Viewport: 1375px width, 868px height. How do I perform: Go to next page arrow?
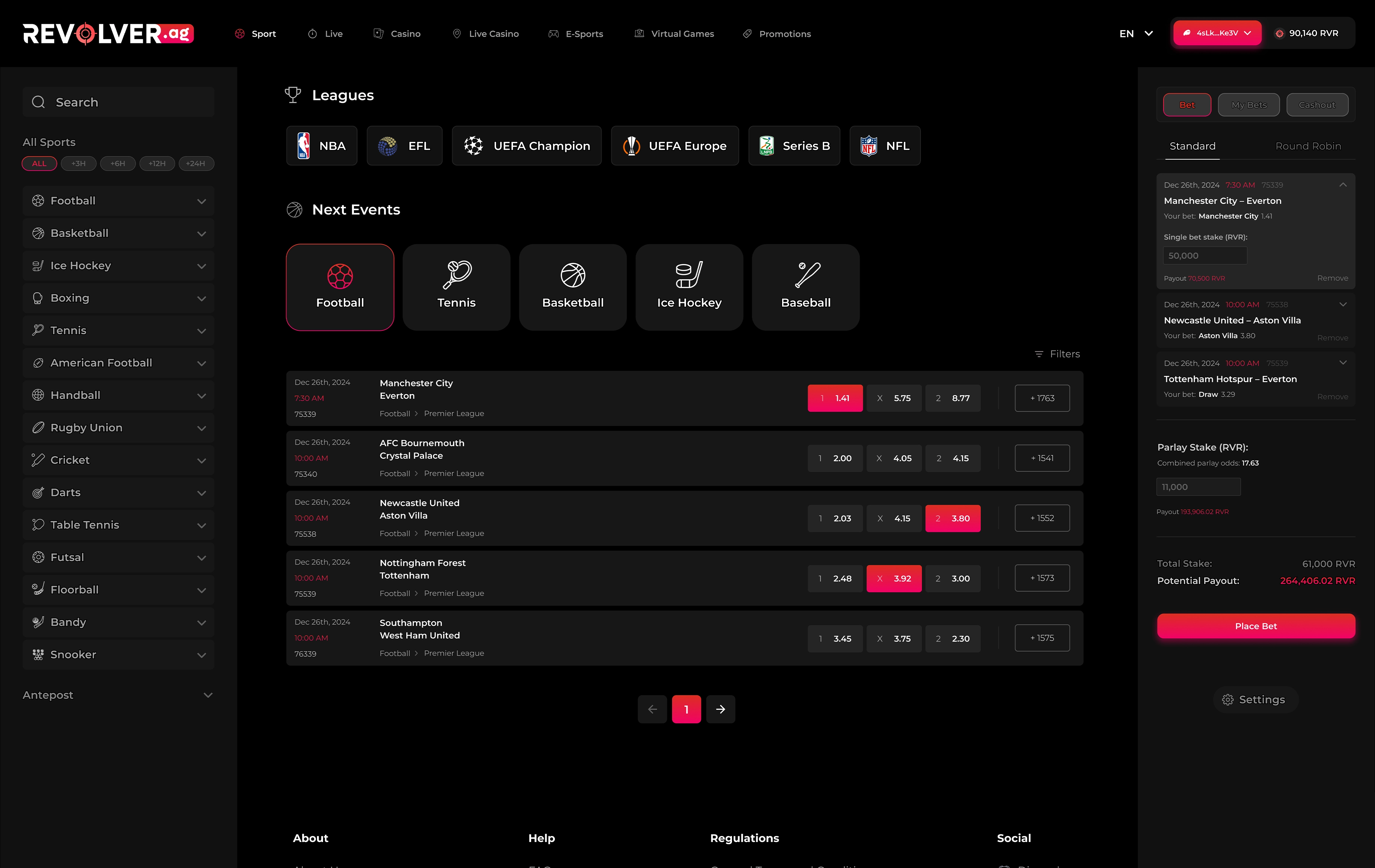[x=721, y=709]
